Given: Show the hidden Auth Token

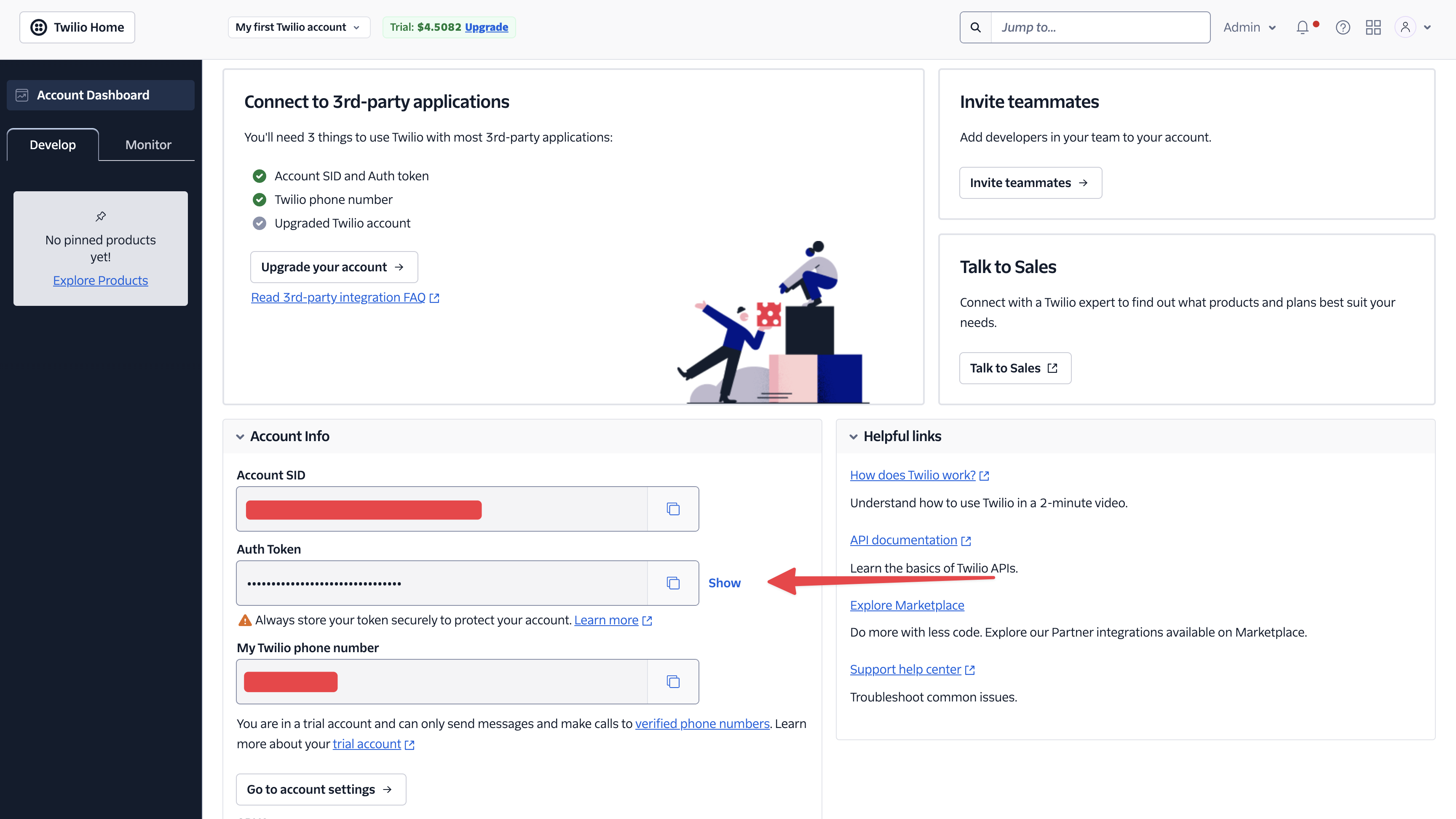Looking at the screenshot, I should tap(724, 583).
